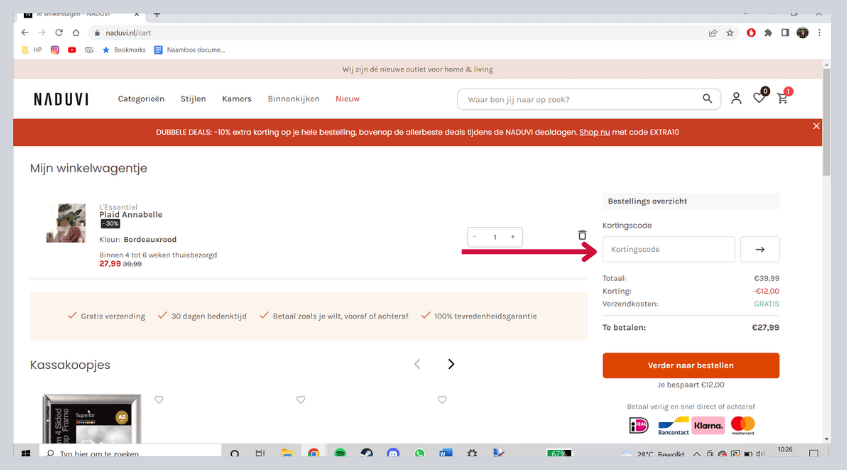This screenshot has height=470, width=847.
Task: Follow the Shop nu link
Action: [594, 132]
